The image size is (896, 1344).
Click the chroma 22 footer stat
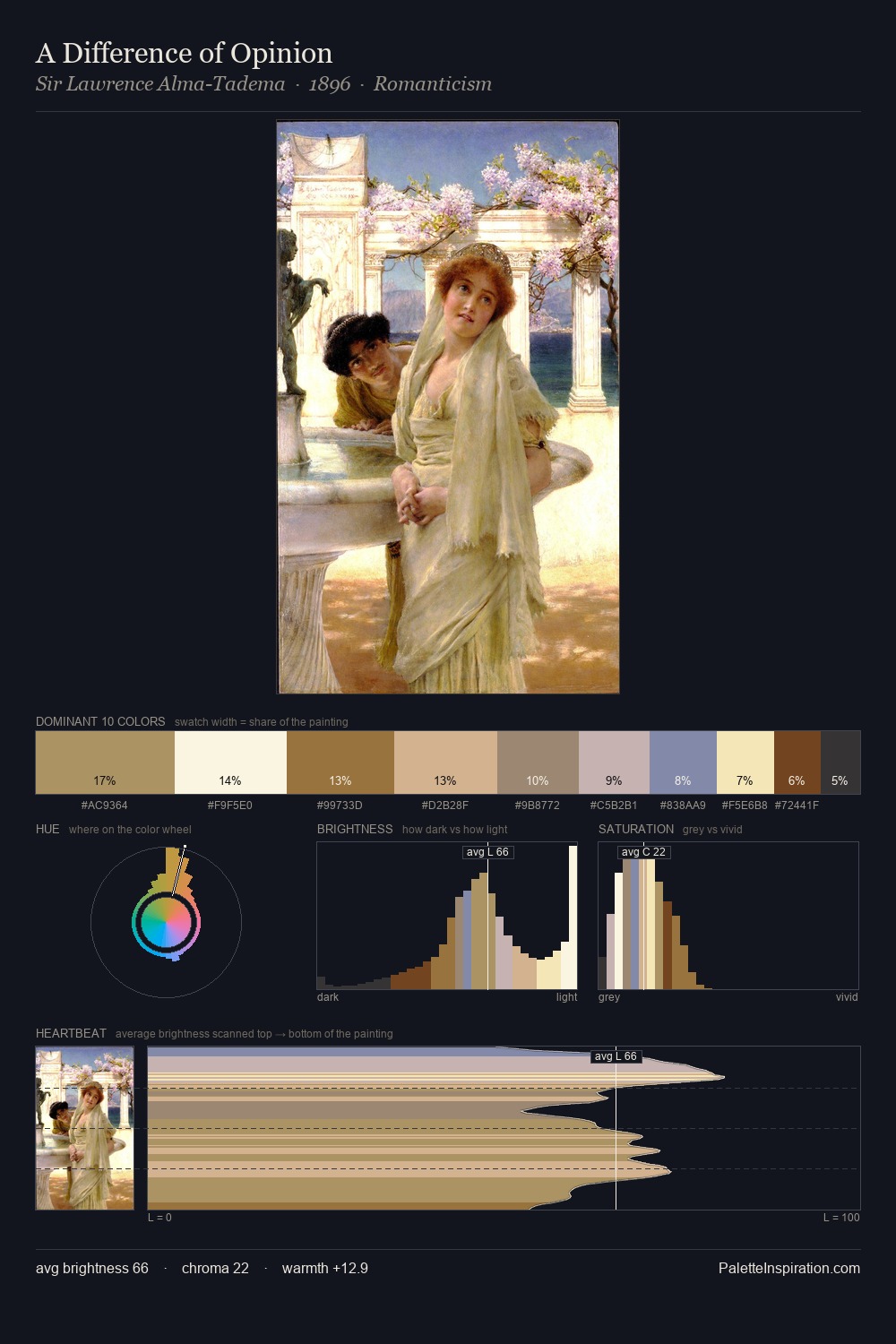click(x=215, y=1268)
